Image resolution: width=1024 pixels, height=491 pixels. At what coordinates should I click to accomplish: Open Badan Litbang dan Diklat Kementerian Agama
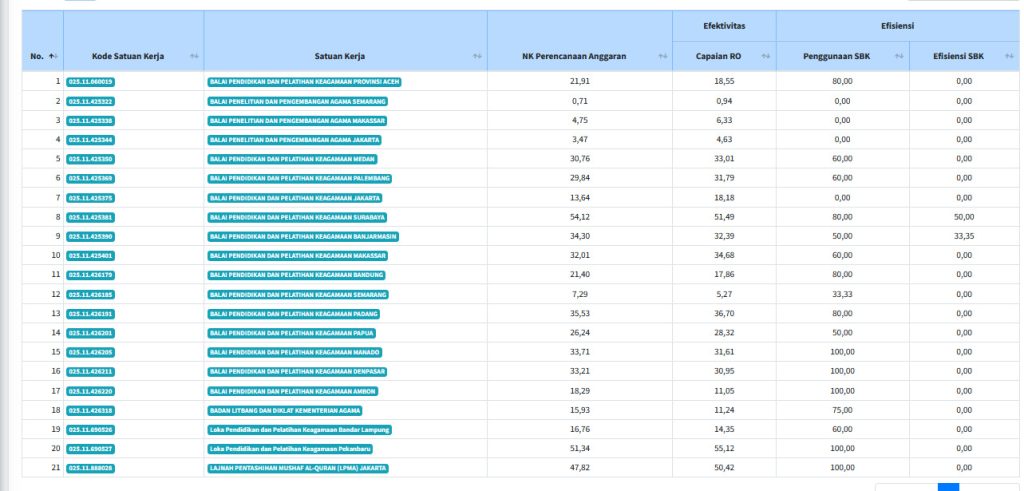285,410
